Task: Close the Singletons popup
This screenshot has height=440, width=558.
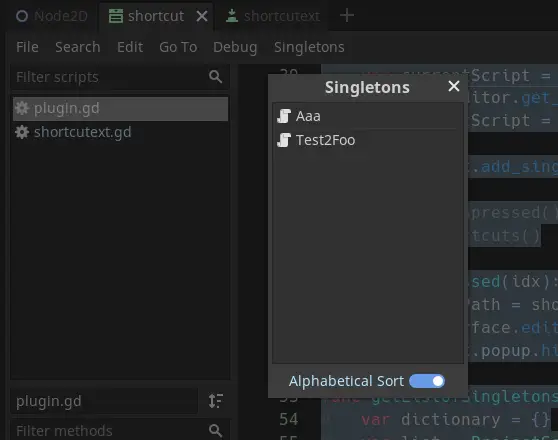Action: point(454,86)
